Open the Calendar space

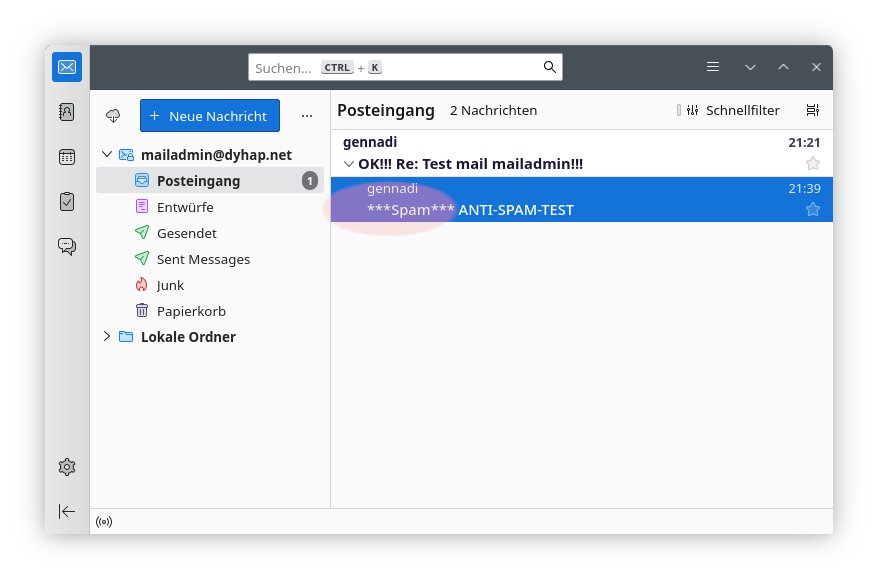click(x=67, y=157)
